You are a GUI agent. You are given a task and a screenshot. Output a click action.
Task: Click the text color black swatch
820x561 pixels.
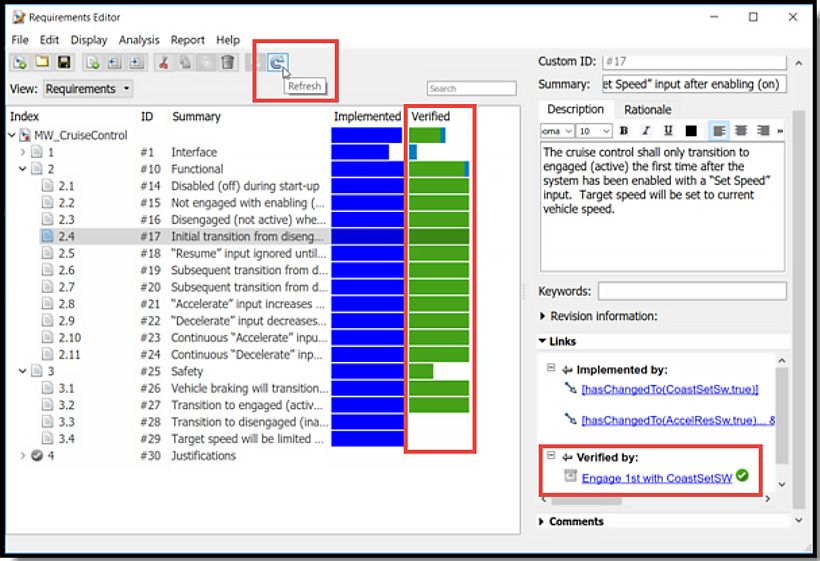[x=691, y=131]
